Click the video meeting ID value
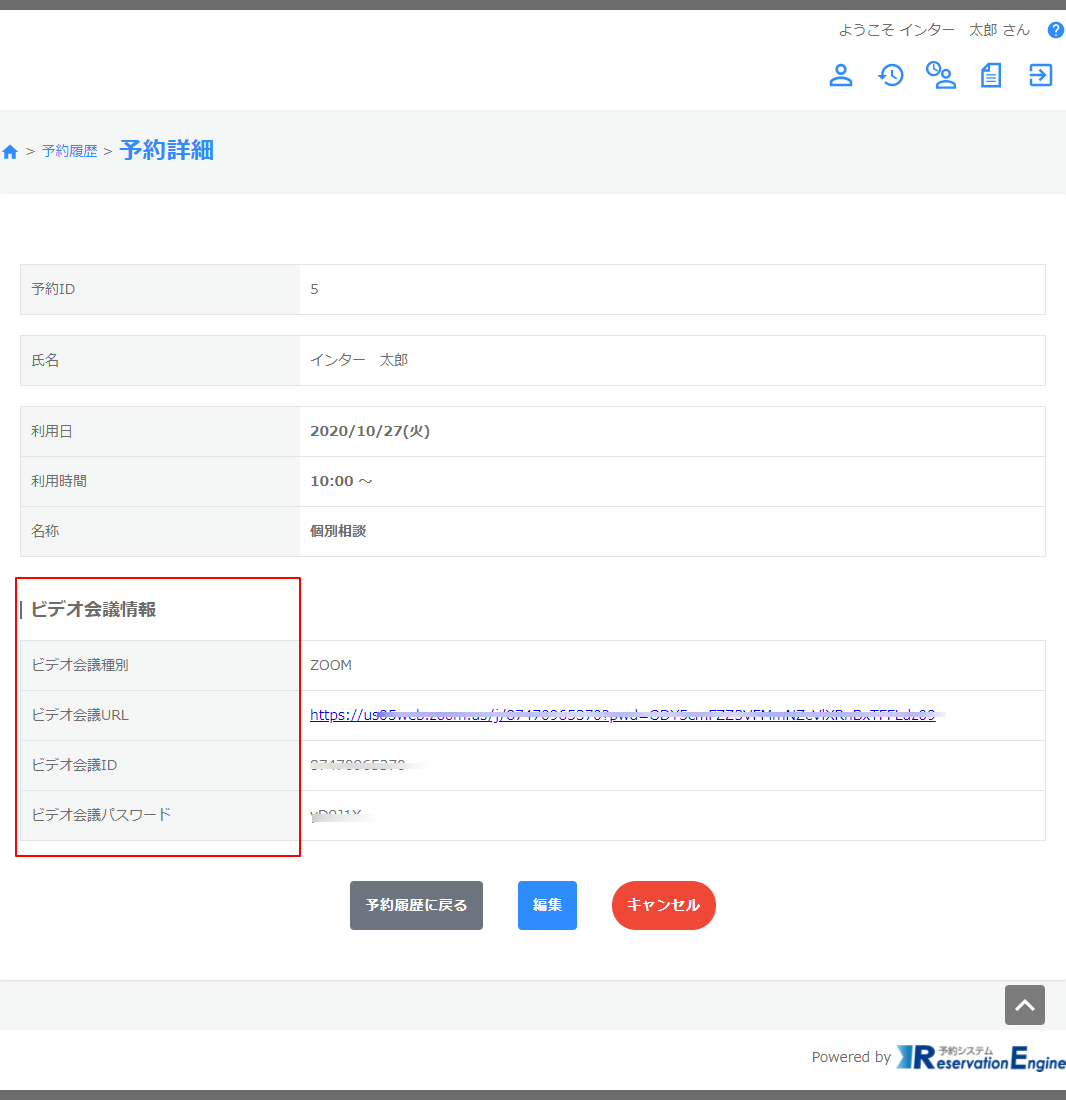The width and height of the screenshot is (1066, 1100). 357,765
